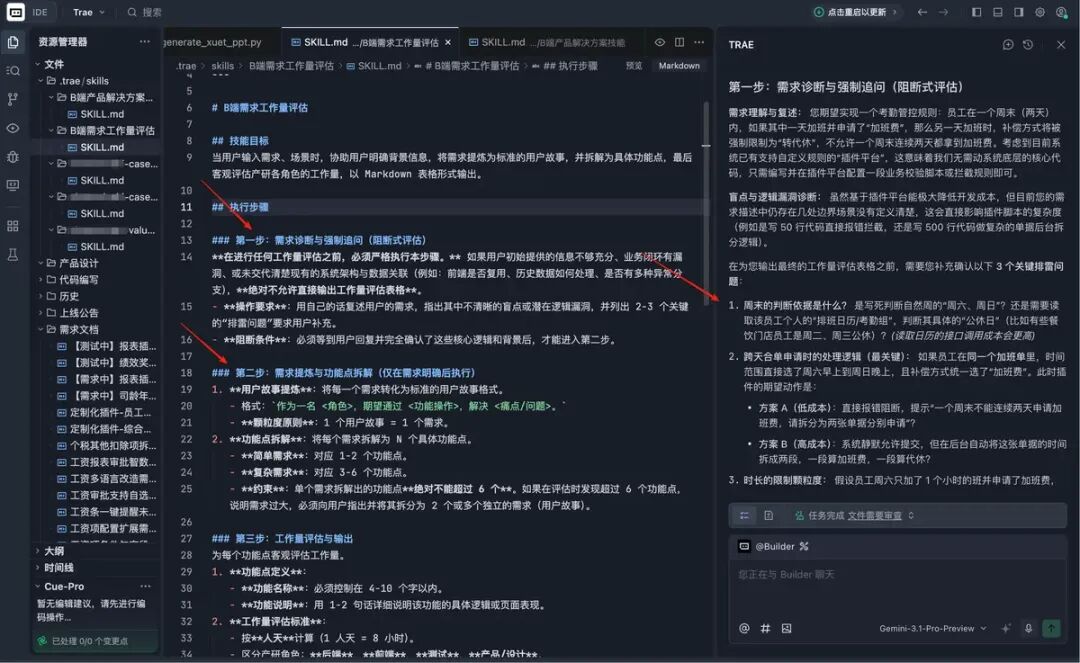Open the user account avatar icon
The height and width of the screenshot is (663, 1080).
coord(1062,12)
